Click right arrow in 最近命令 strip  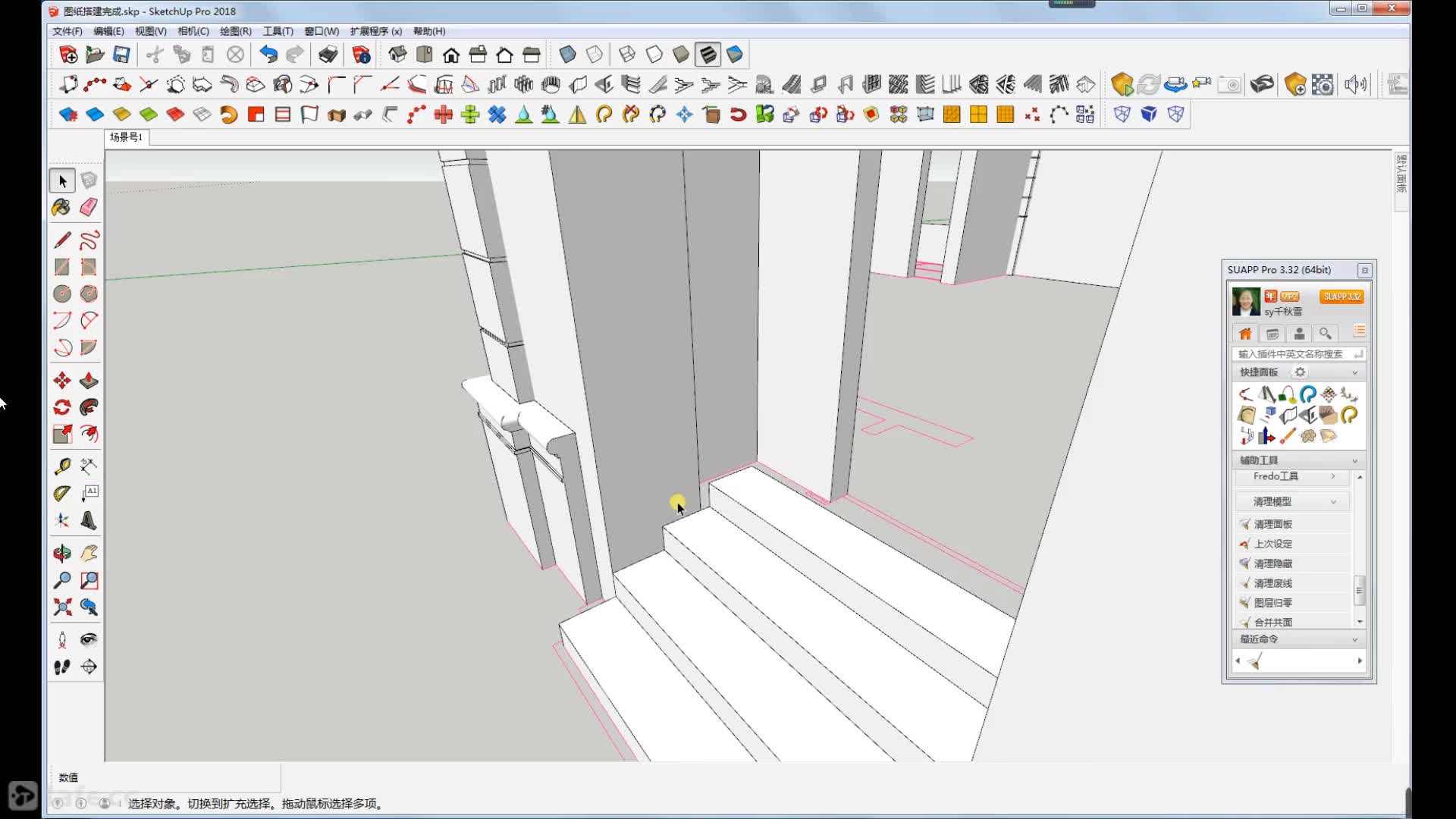pyautogui.click(x=1360, y=661)
